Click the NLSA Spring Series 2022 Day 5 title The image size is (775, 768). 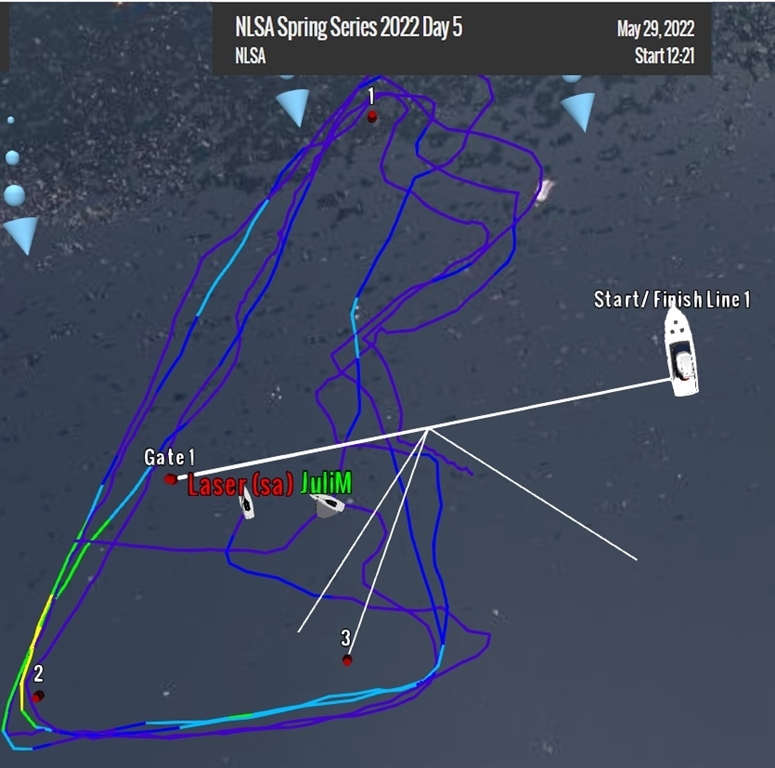pos(348,27)
